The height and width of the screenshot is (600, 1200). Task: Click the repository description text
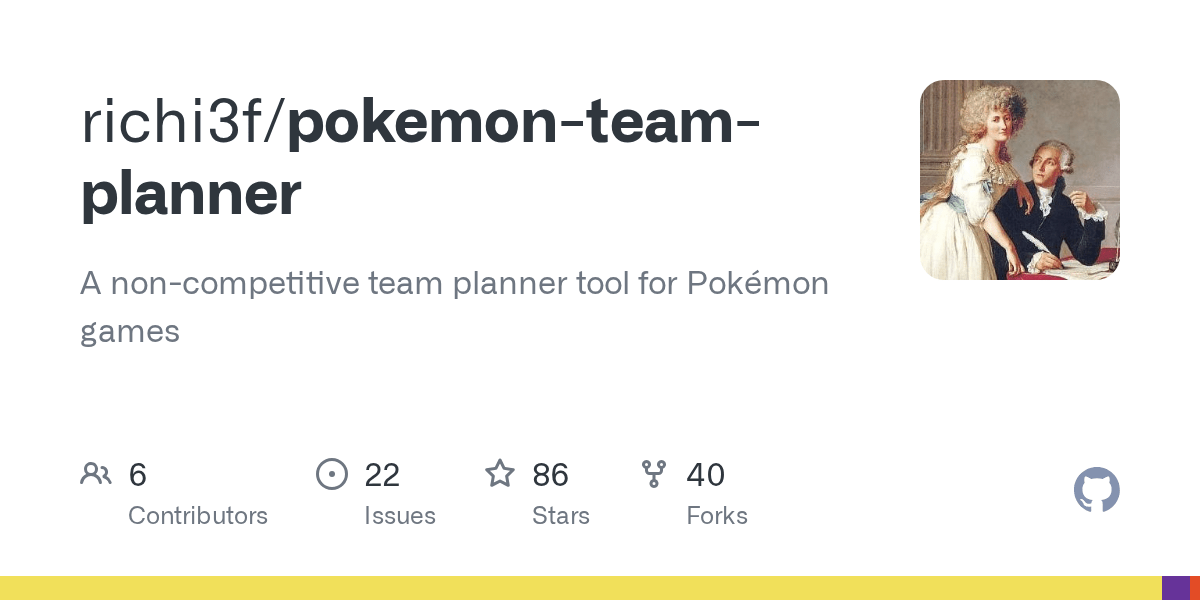(x=455, y=306)
